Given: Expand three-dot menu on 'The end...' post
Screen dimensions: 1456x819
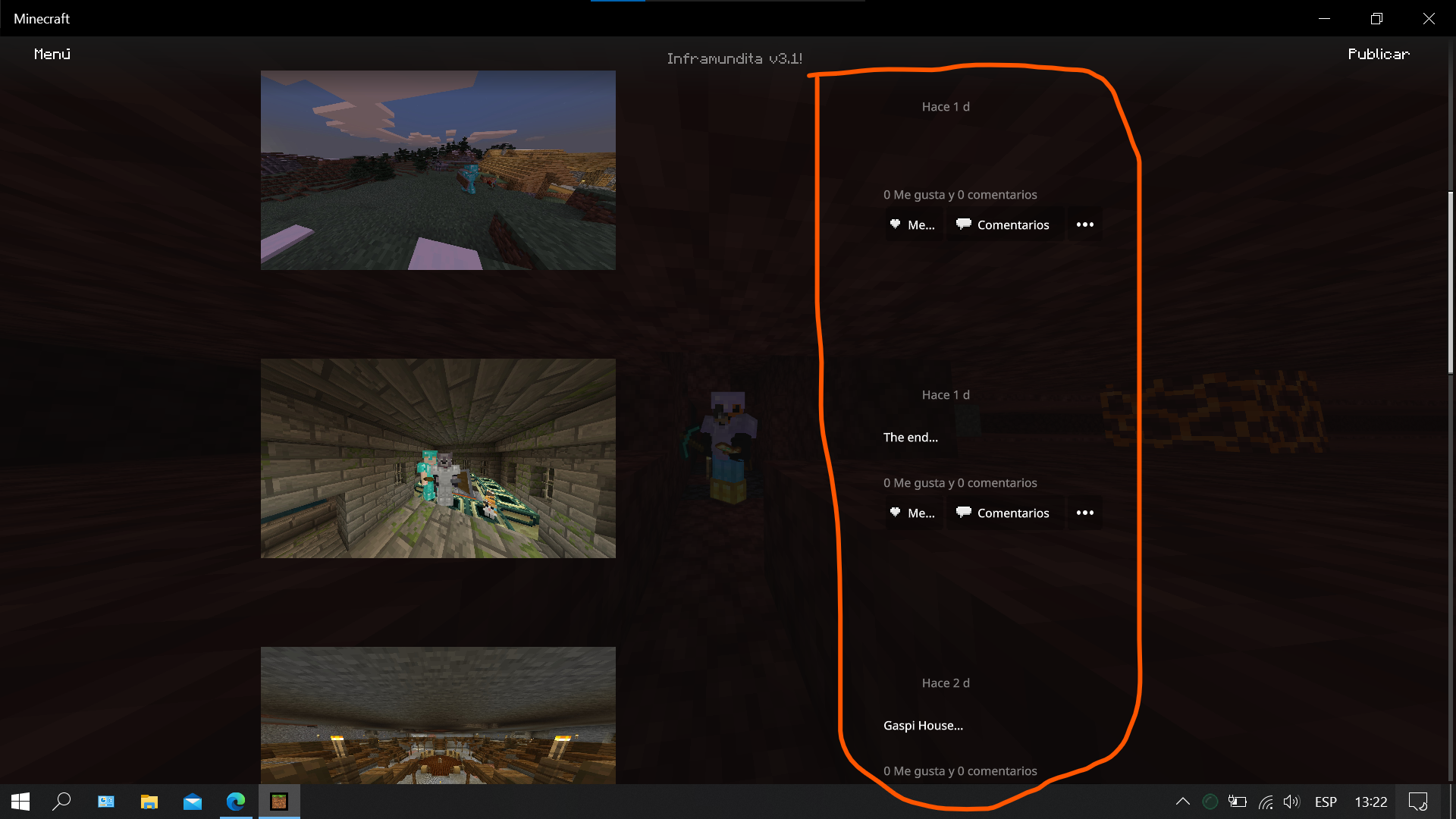Looking at the screenshot, I should pyautogui.click(x=1084, y=513).
